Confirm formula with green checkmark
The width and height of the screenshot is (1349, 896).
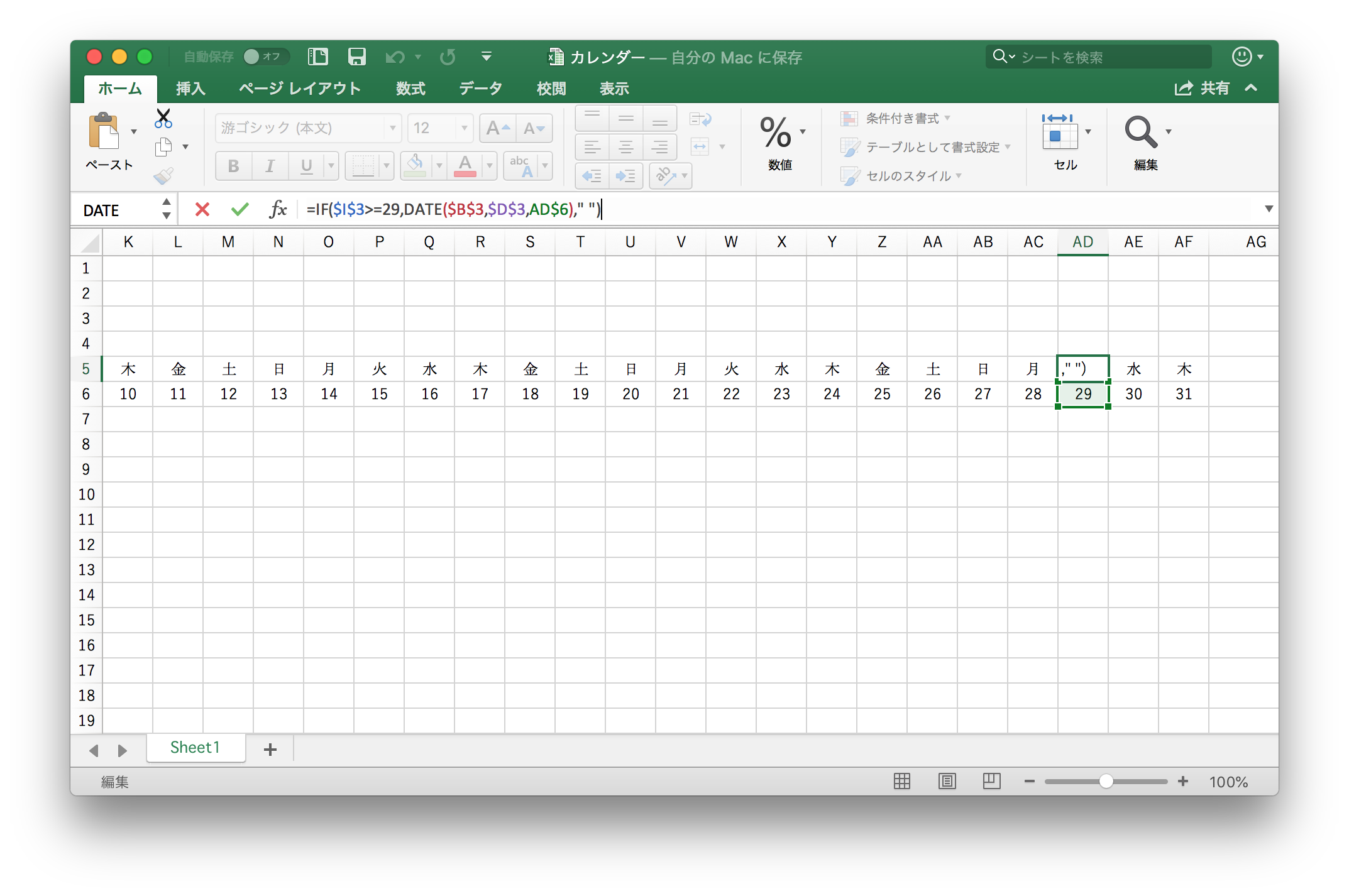240,209
